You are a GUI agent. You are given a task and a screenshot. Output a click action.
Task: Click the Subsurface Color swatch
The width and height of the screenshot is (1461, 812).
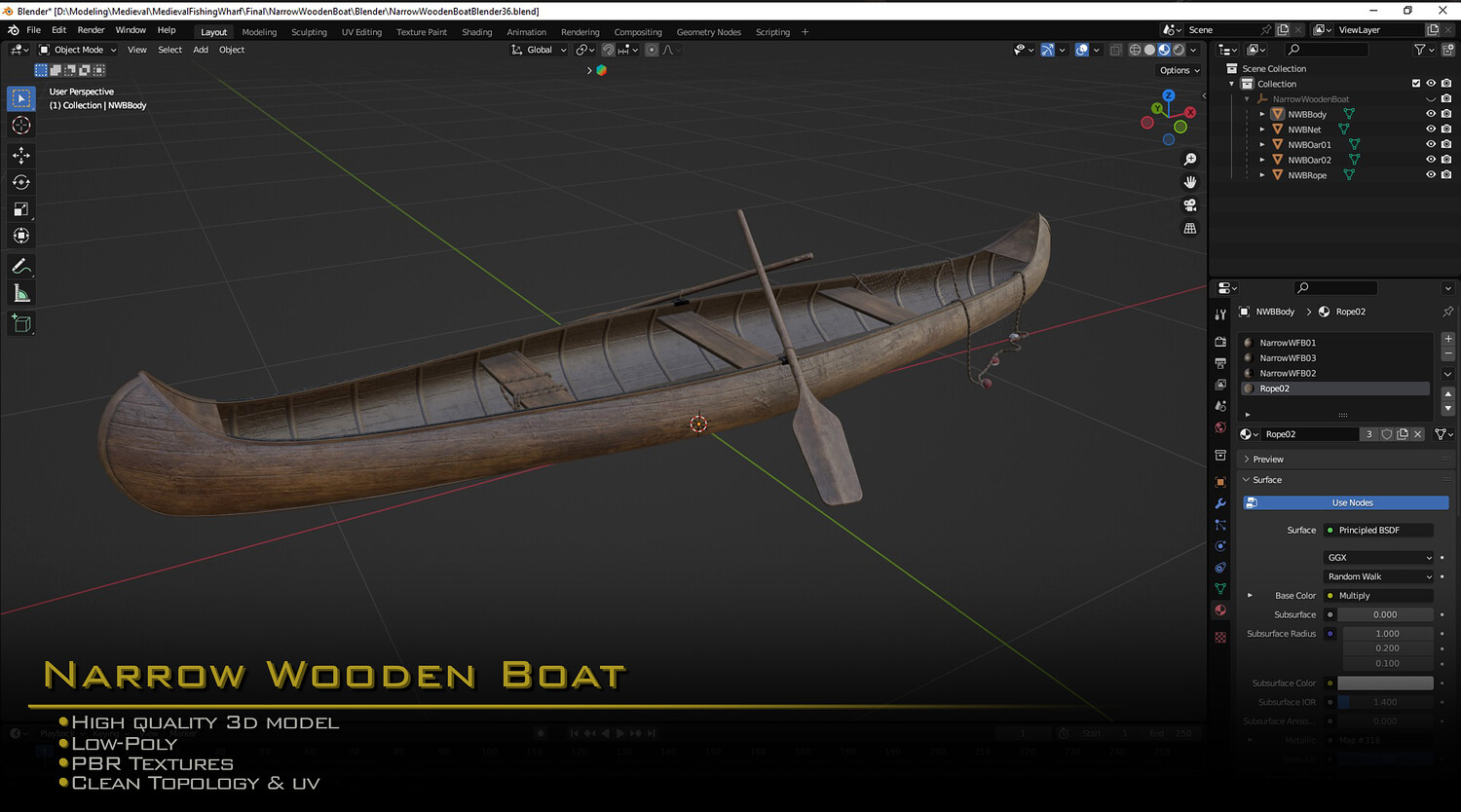click(1385, 683)
